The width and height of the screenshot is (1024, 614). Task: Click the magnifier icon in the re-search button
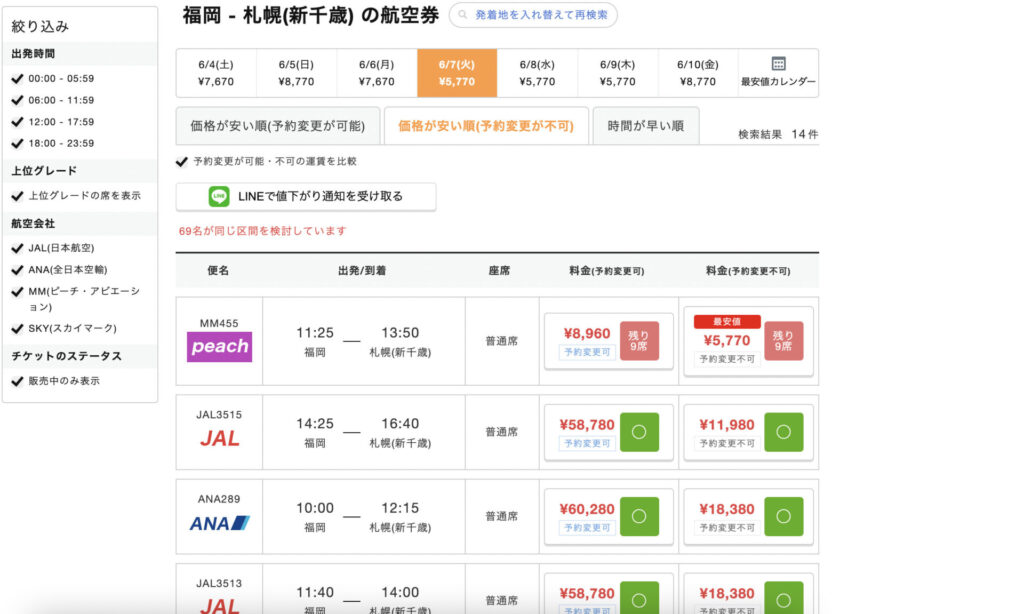[462, 15]
